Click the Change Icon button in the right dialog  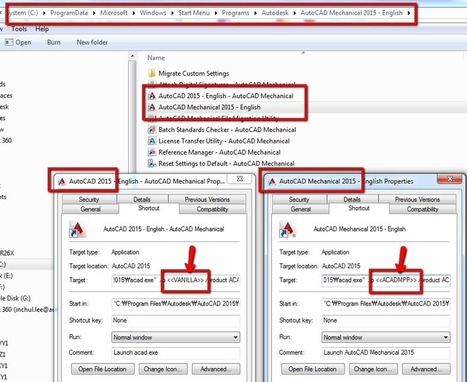pyautogui.click(x=372, y=369)
